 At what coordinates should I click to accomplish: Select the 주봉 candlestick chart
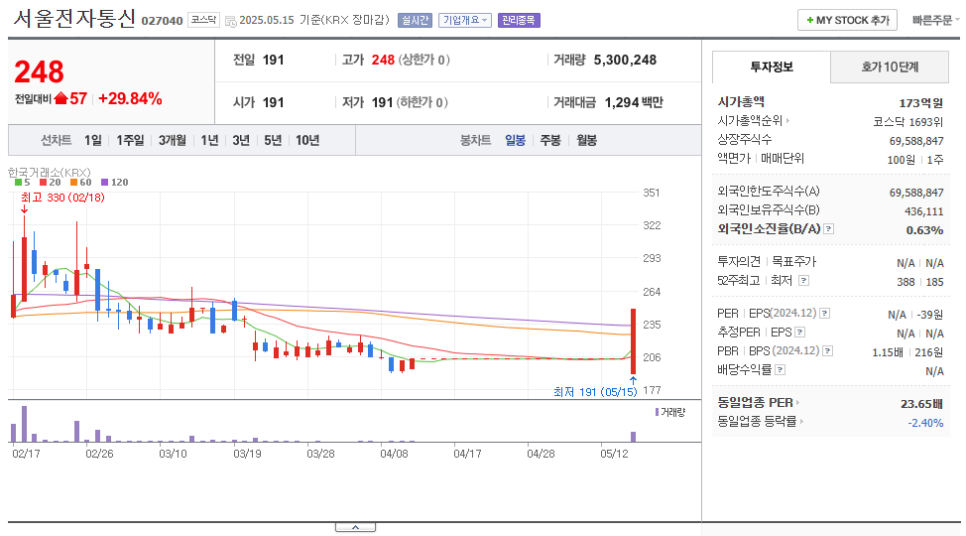(550, 140)
